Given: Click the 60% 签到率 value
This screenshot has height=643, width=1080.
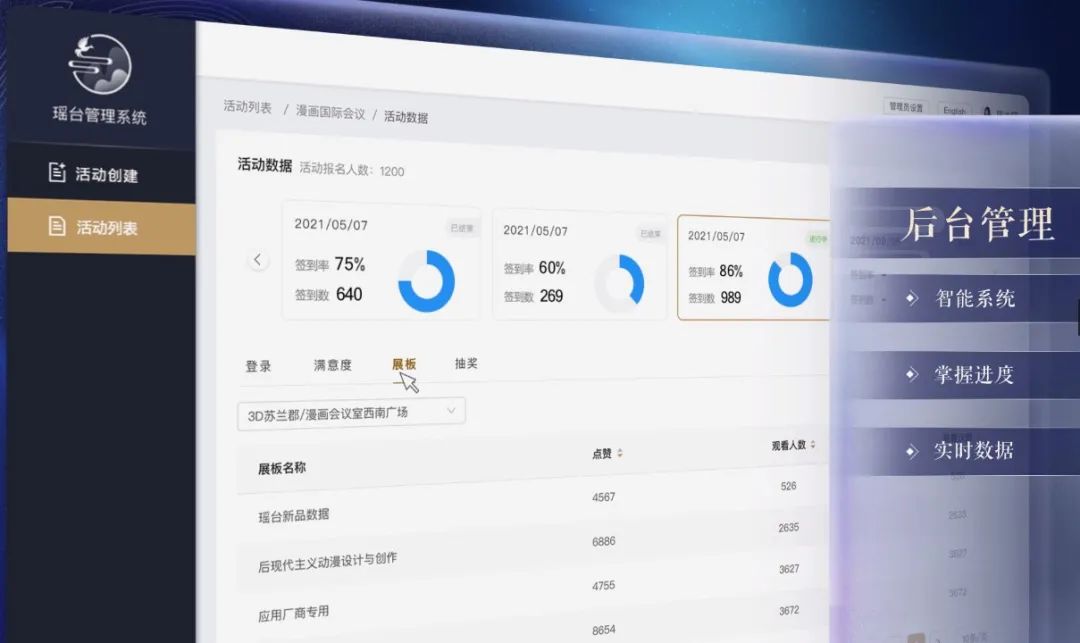Looking at the screenshot, I should click(x=552, y=268).
